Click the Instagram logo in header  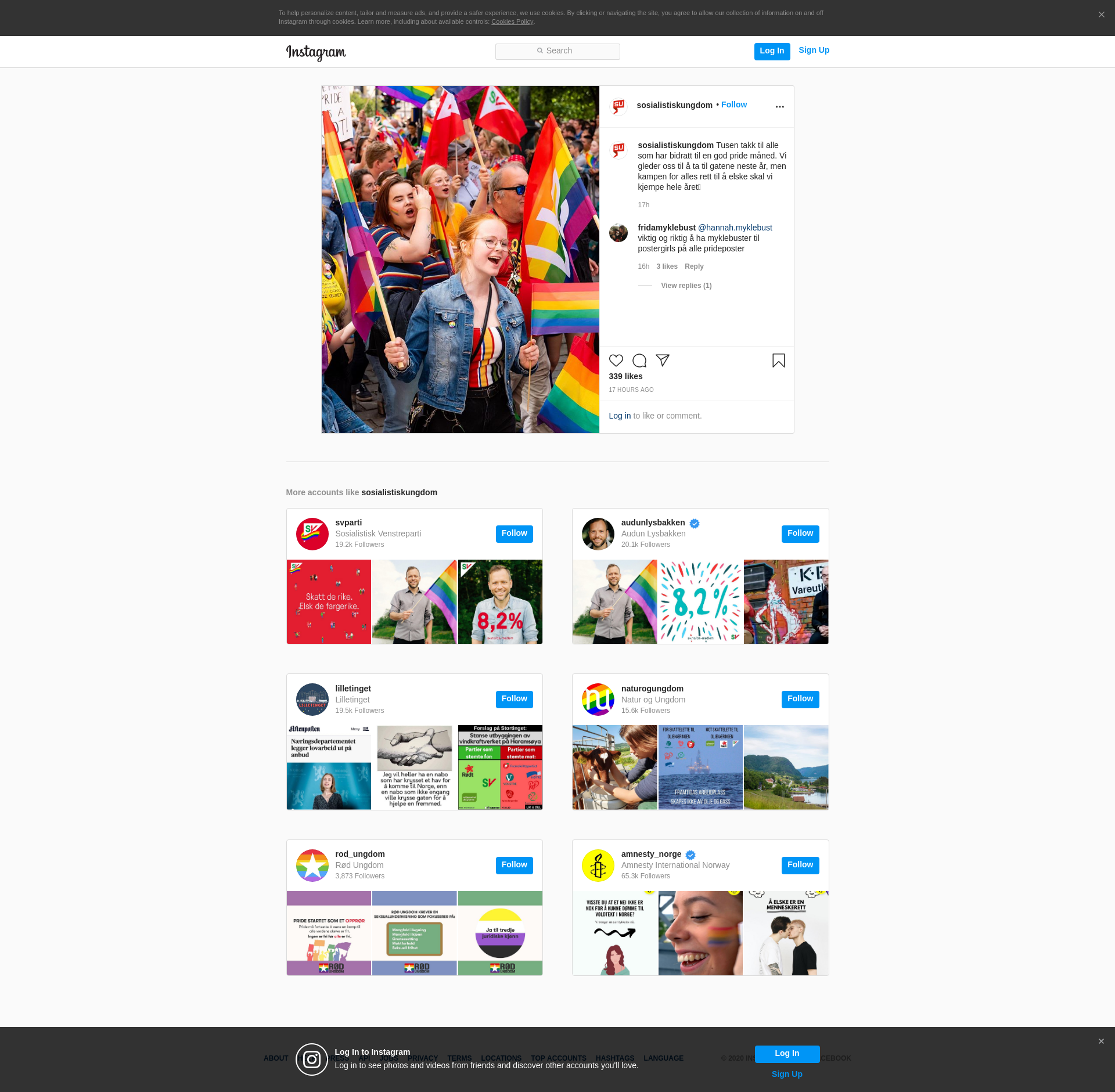click(316, 52)
